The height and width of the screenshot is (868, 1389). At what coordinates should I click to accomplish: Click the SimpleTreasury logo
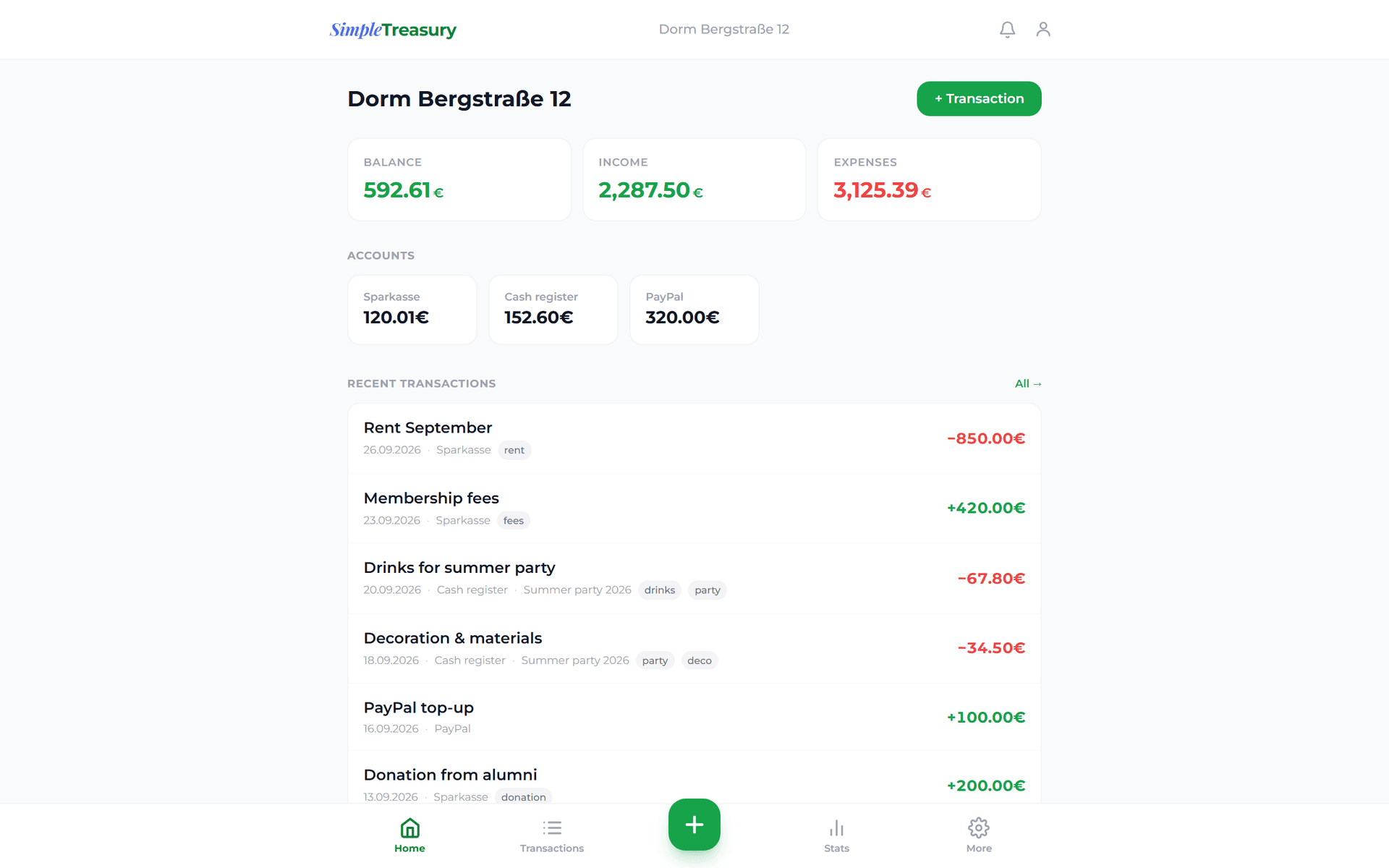click(x=393, y=30)
